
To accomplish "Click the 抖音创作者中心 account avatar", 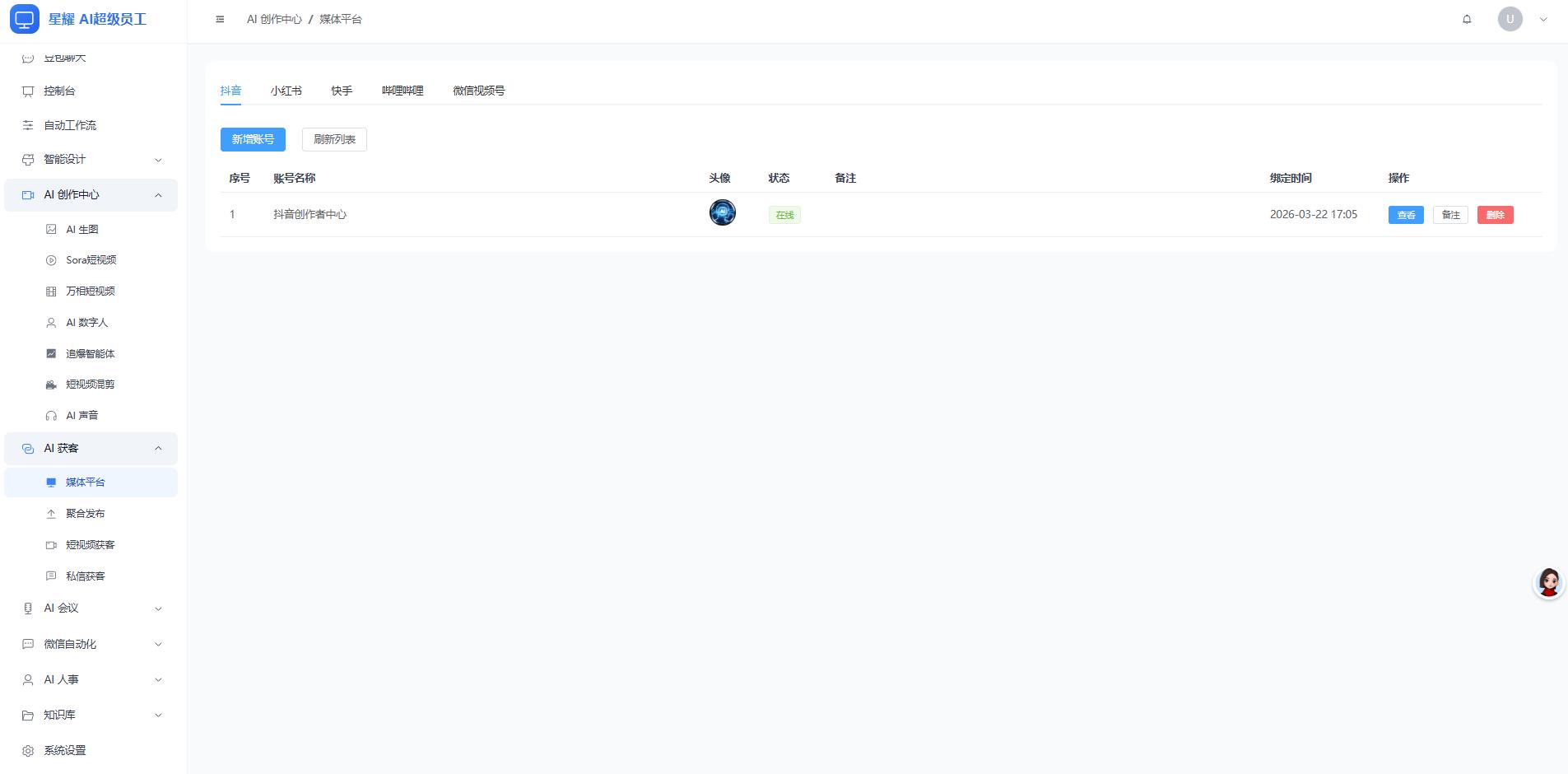I will (722, 213).
